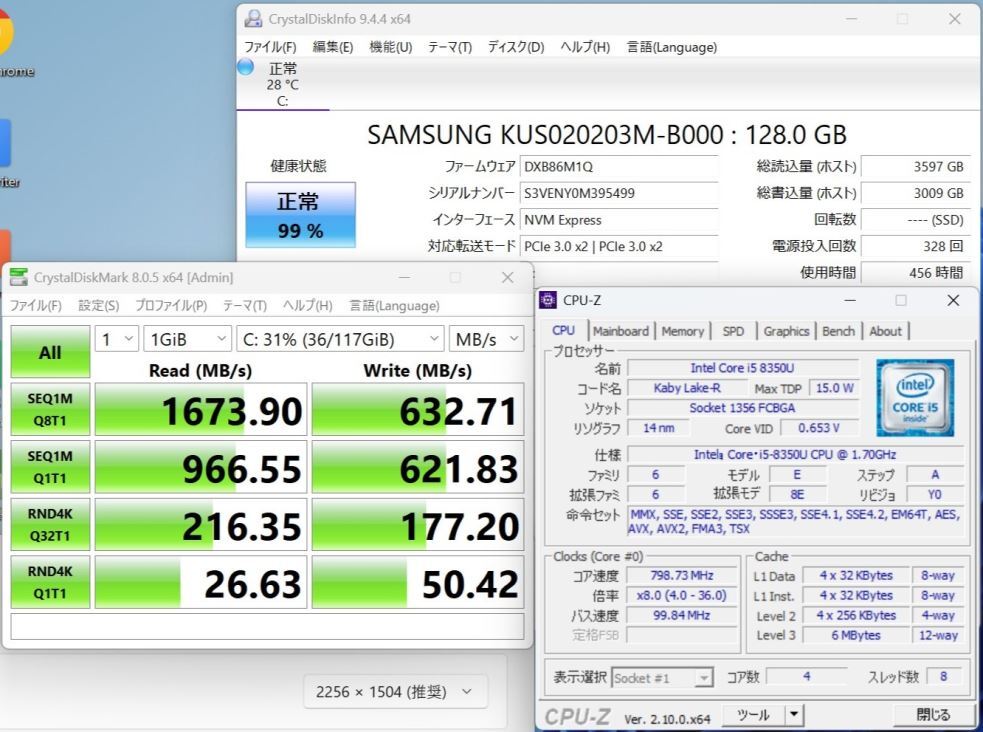Open the 設定(S) menu in CrystalDiskMark
The image size is (983, 732).
[98, 305]
